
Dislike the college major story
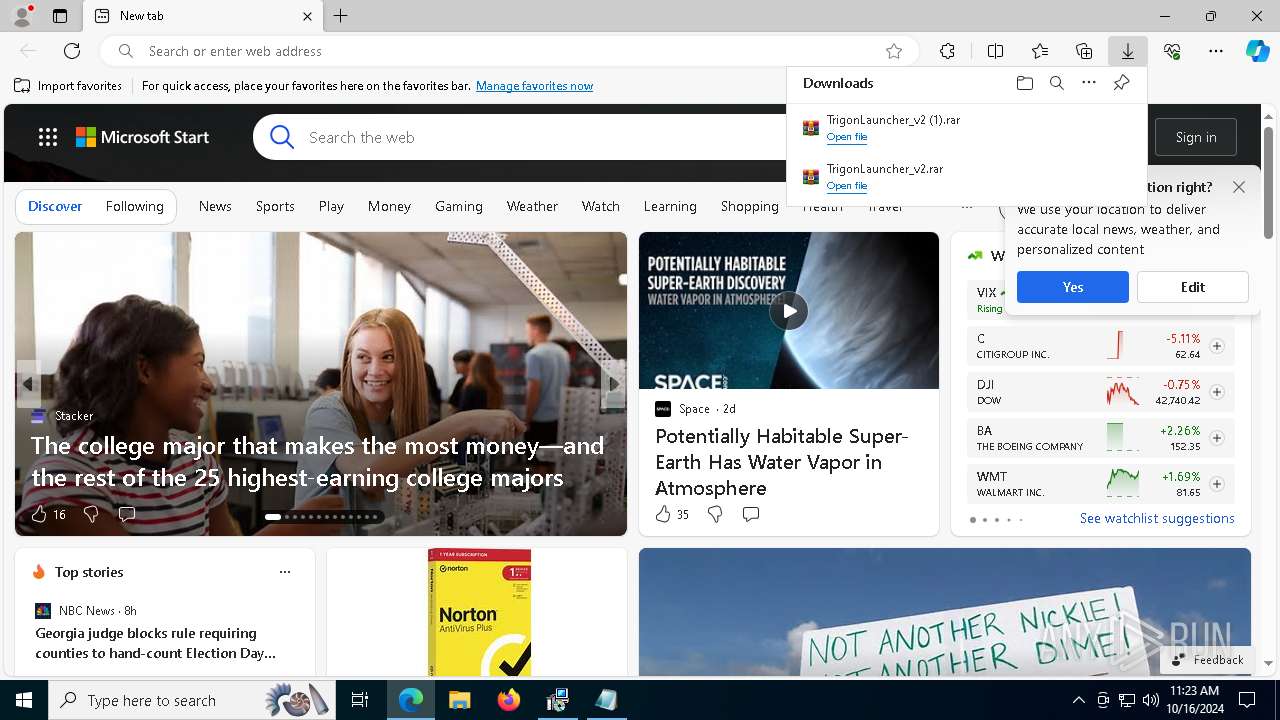(91, 514)
